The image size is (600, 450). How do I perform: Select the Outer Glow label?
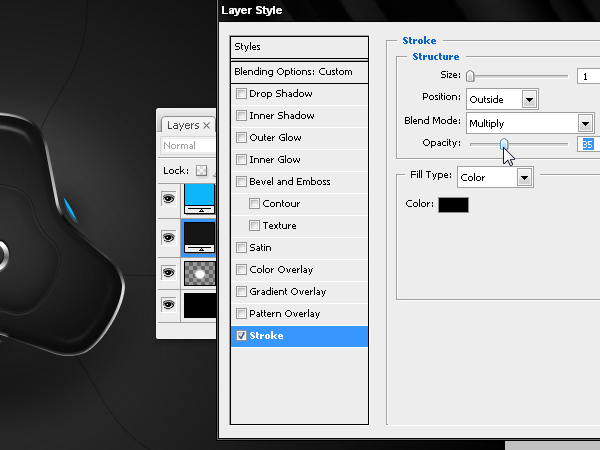(x=275, y=137)
